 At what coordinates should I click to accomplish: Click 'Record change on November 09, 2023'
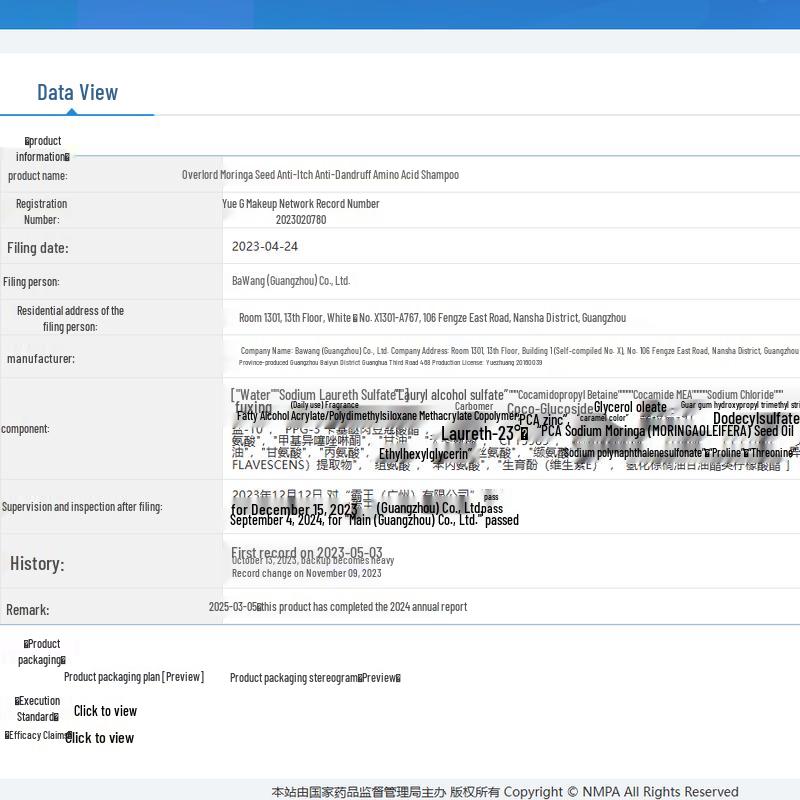tap(307, 574)
